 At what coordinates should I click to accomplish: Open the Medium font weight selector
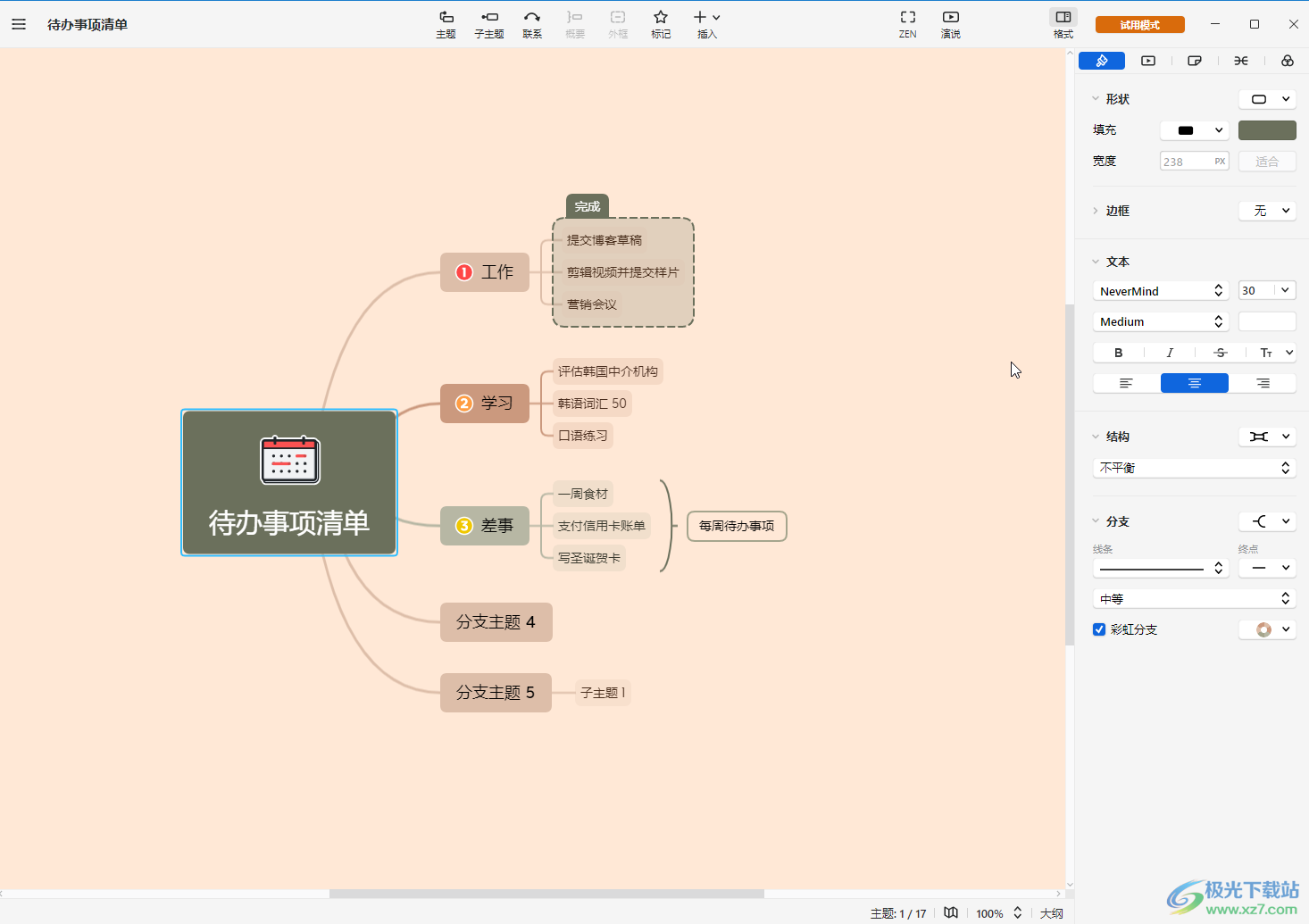pos(1161,321)
